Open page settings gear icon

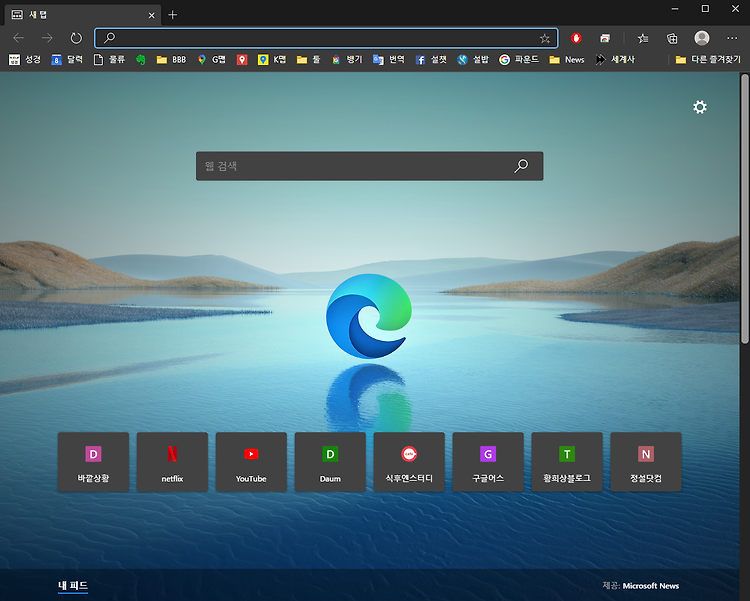700,107
